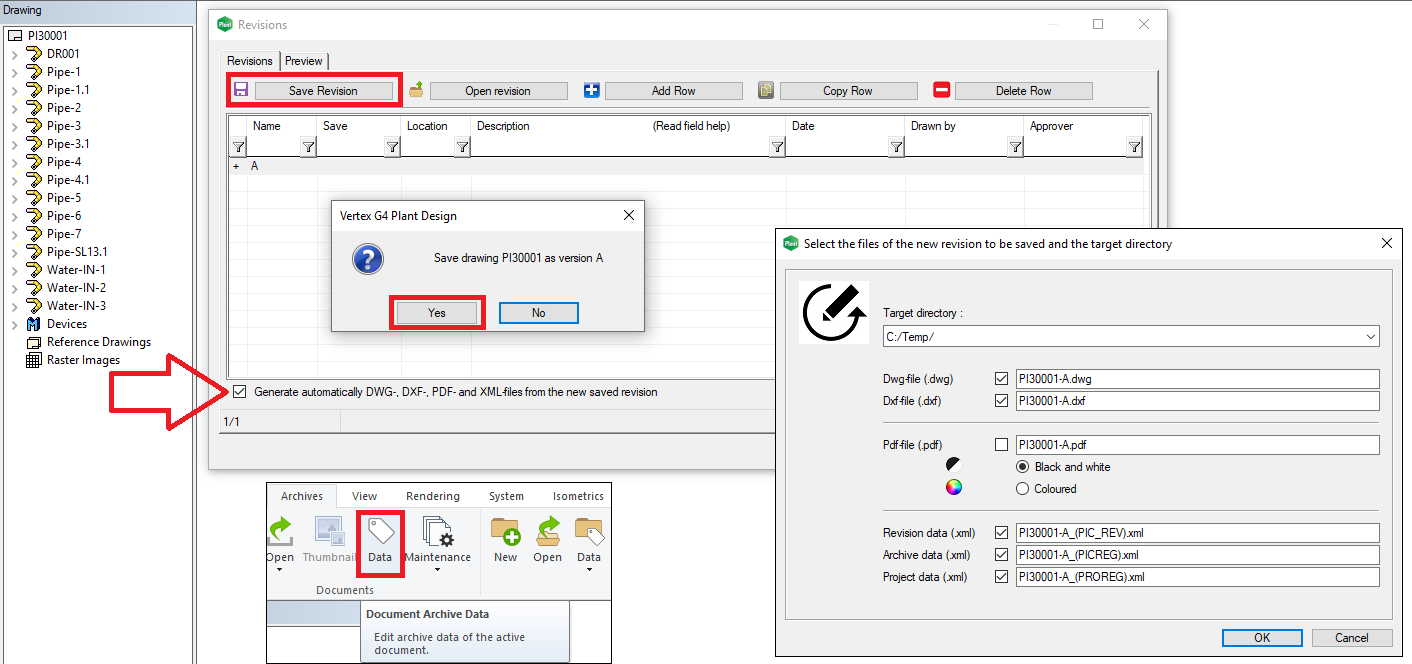
Task: Click Yes to save version A
Action: point(437,313)
